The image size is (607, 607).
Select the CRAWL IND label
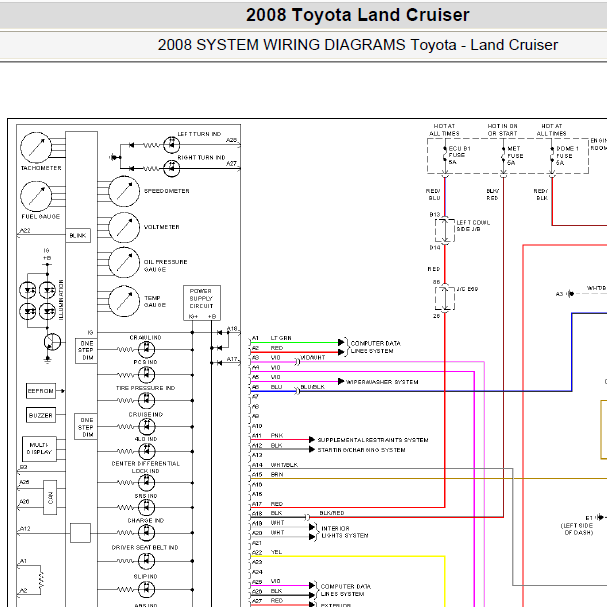(x=145, y=338)
